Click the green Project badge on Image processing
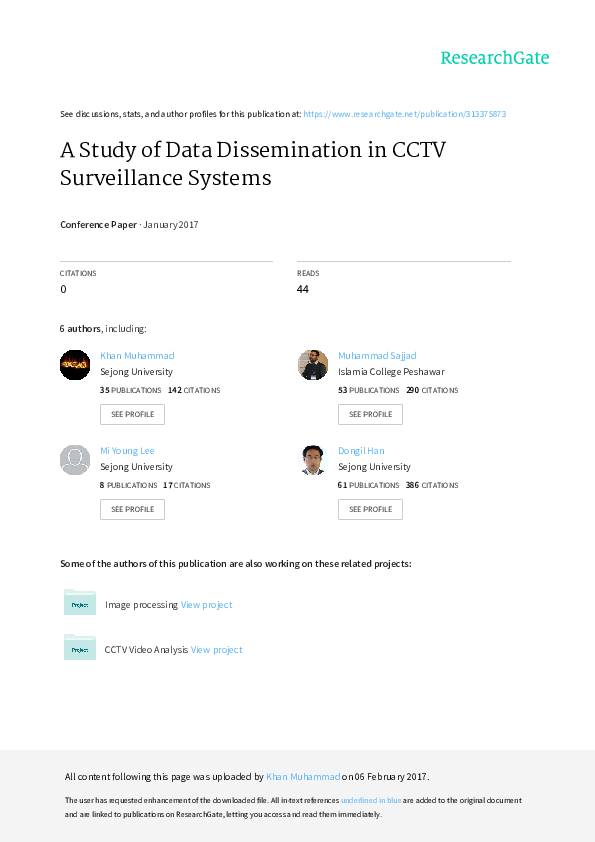The width and height of the screenshot is (595, 842). (x=79, y=606)
